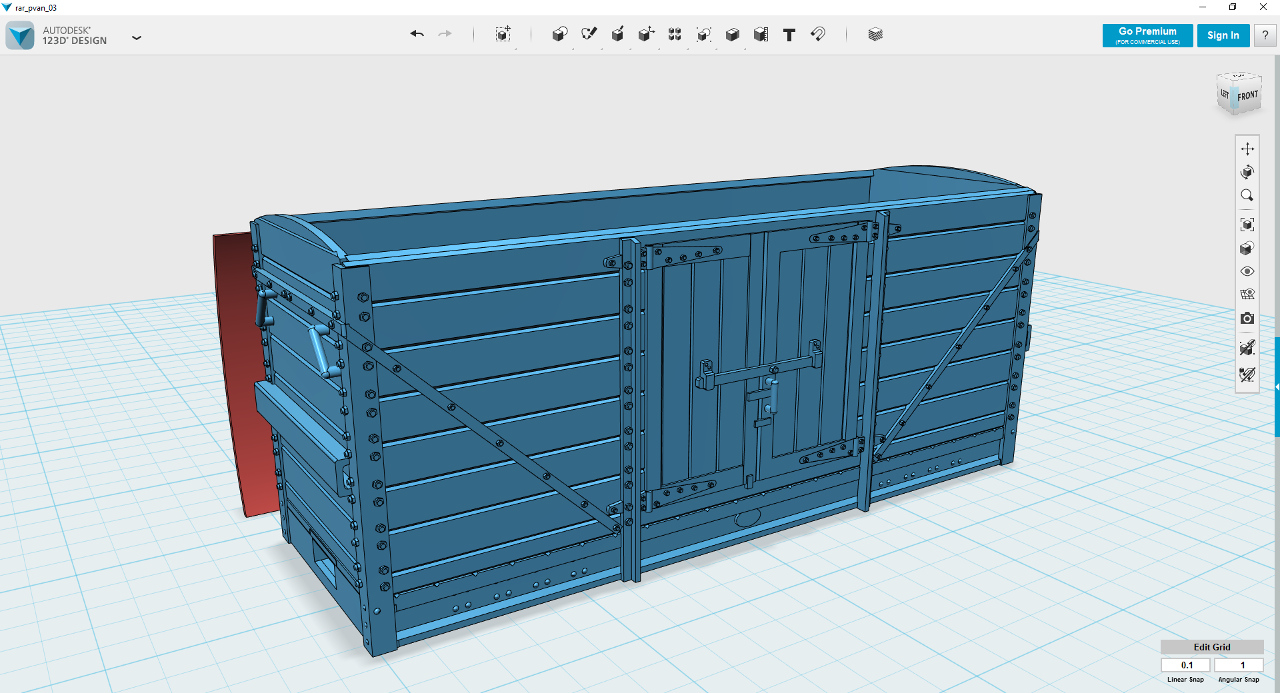Switch the view display mode
The image size is (1280, 693).
[x=1247, y=248]
